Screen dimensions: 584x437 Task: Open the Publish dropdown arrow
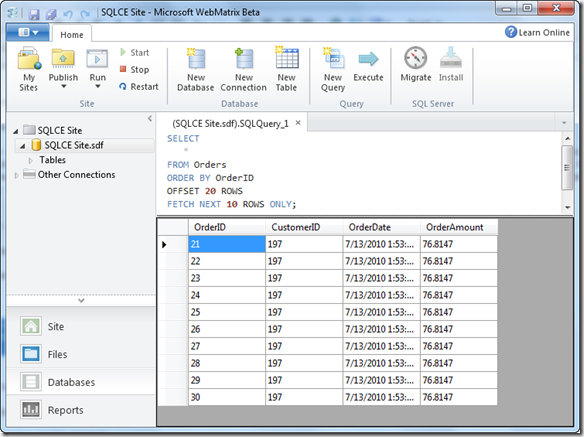tap(63, 87)
